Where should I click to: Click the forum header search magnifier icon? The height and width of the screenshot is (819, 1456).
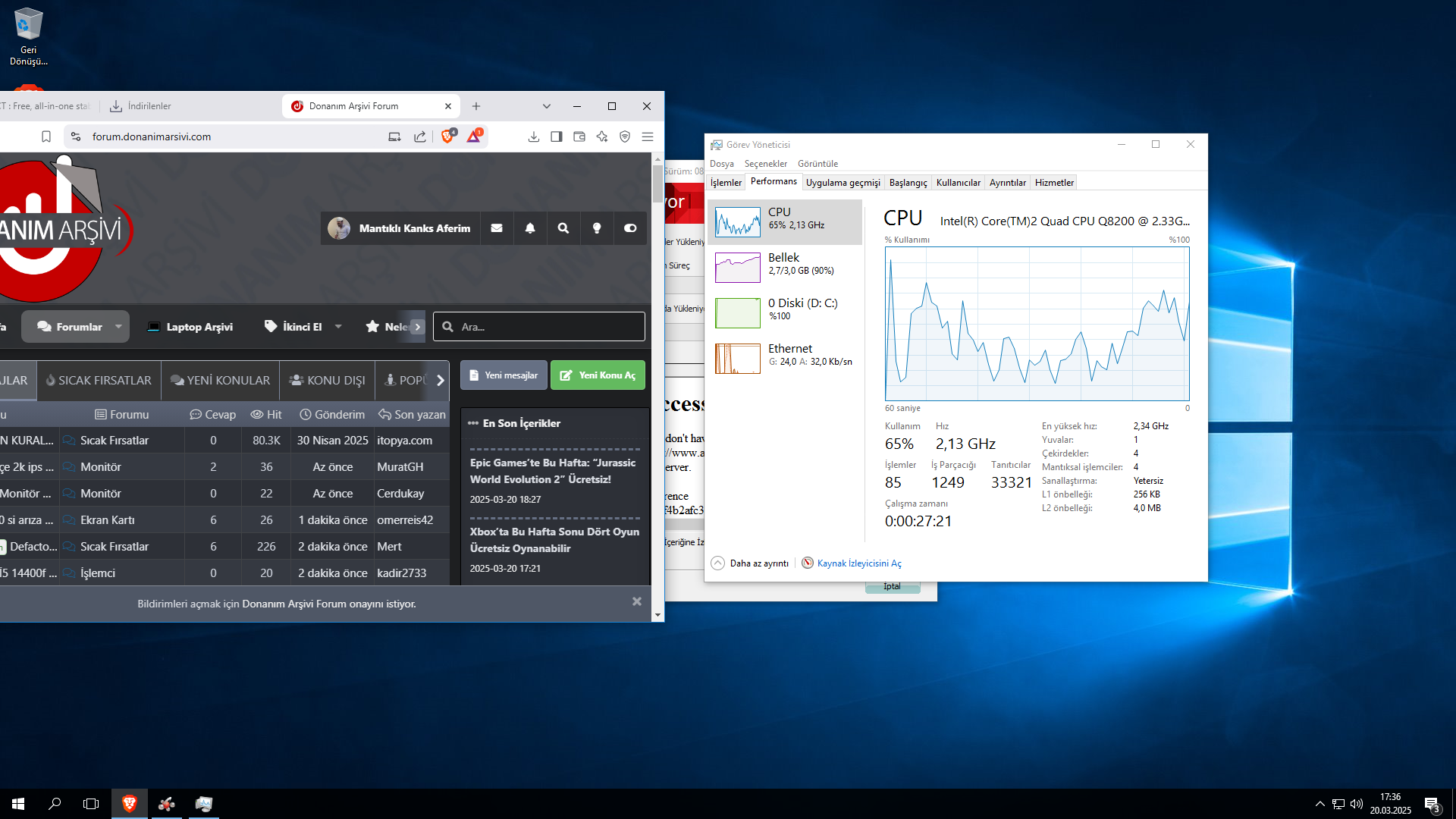[x=563, y=228]
